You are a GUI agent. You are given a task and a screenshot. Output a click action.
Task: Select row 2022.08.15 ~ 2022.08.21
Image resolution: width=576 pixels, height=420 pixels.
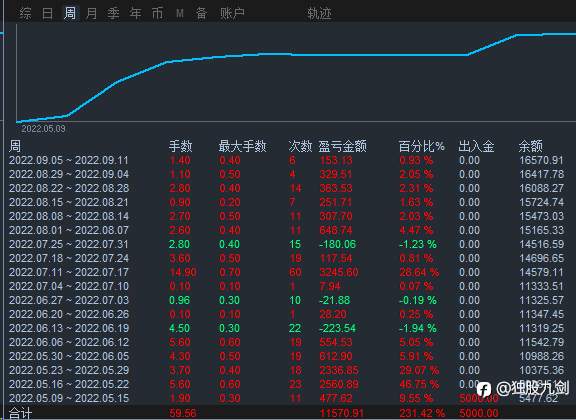[x=287, y=202]
